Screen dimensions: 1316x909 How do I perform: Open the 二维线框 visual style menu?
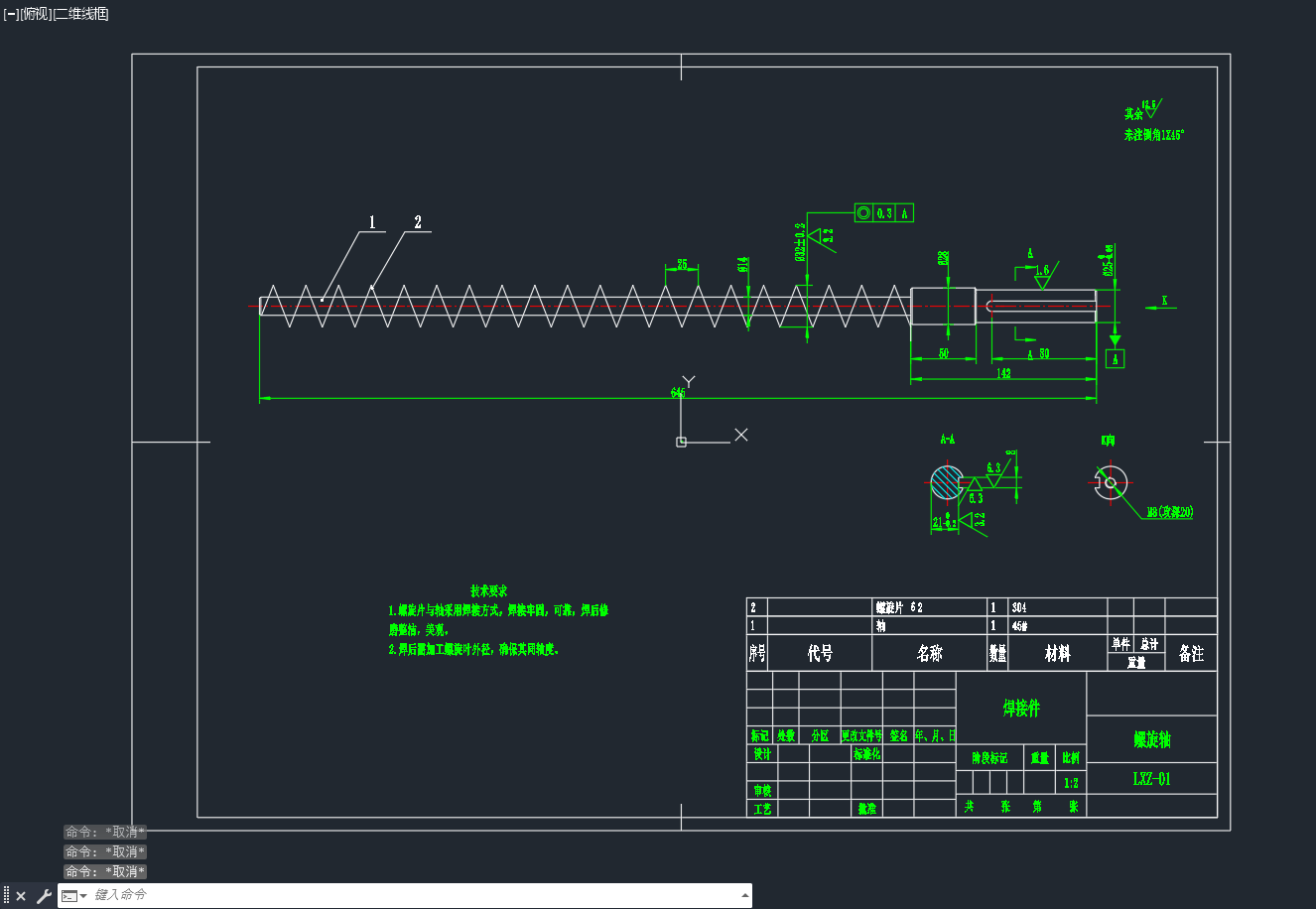click(x=81, y=14)
